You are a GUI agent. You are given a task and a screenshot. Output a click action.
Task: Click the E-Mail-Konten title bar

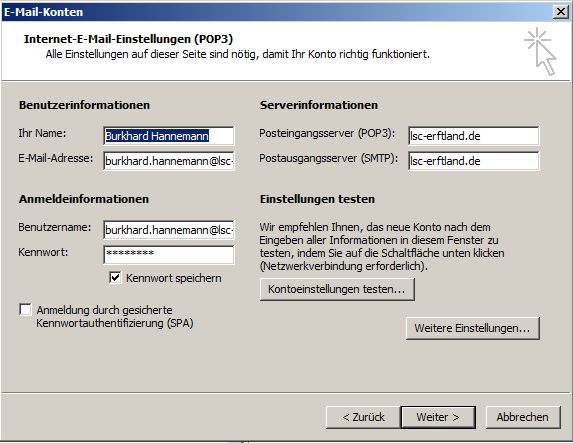pyautogui.click(x=278, y=12)
